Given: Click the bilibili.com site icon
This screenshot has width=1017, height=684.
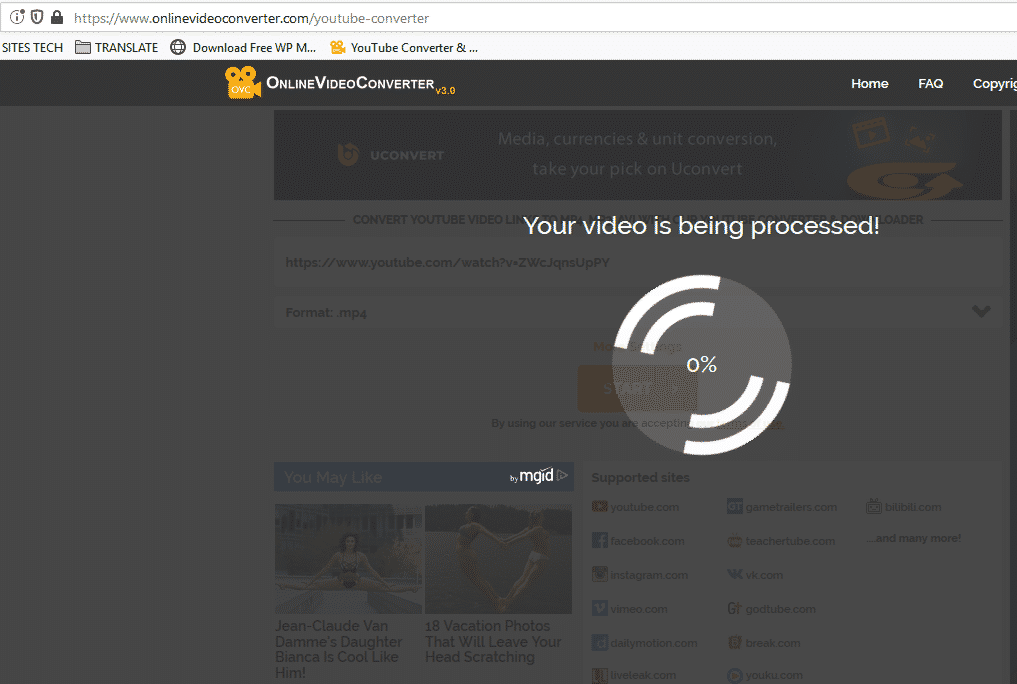Looking at the screenshot, I should pos(874,506).
